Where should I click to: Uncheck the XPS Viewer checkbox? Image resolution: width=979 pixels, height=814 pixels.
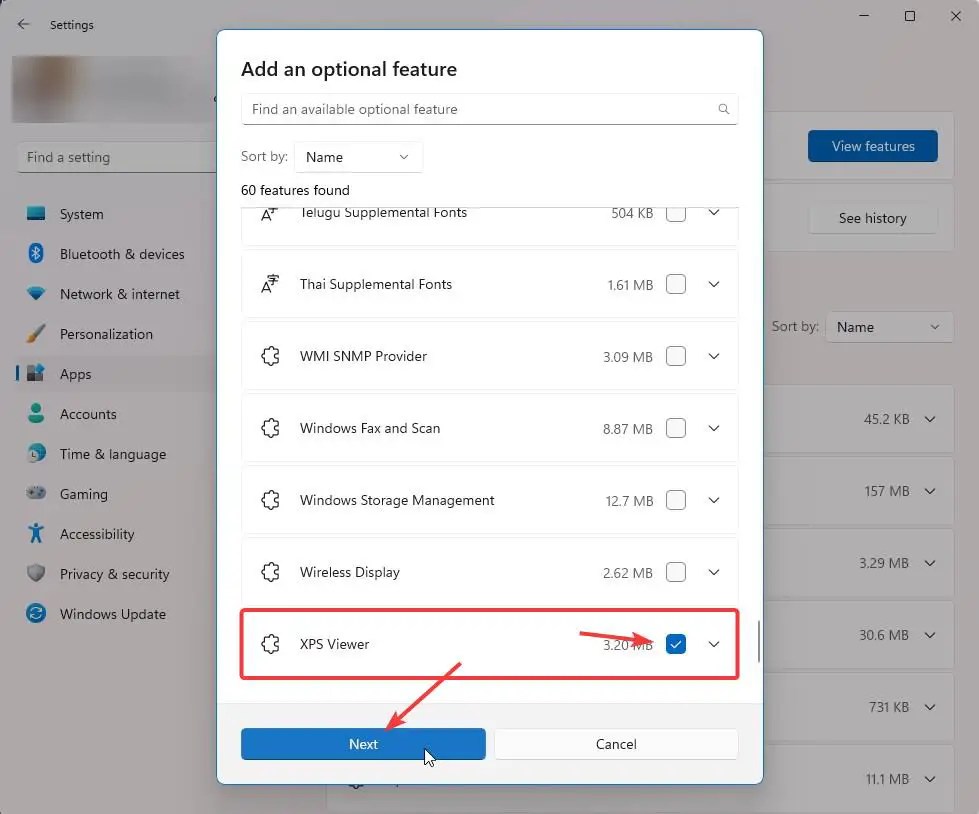(x=676, y=644)
